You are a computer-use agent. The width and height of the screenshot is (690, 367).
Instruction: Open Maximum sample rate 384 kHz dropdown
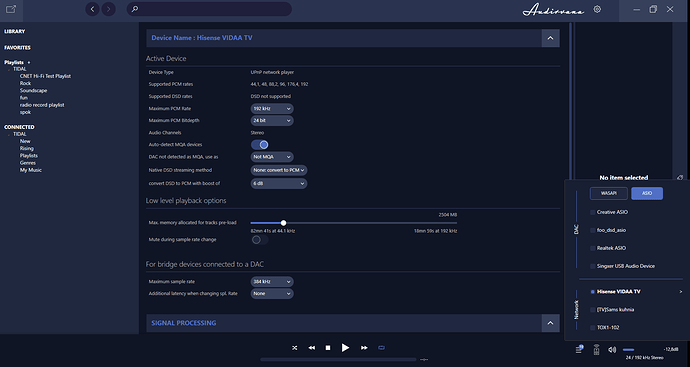point(272,282)
